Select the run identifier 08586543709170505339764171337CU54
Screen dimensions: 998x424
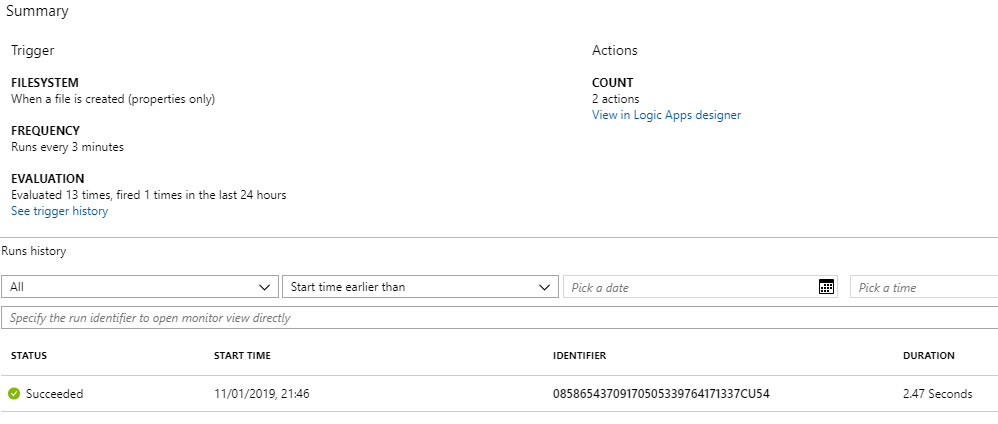[661, 394]
